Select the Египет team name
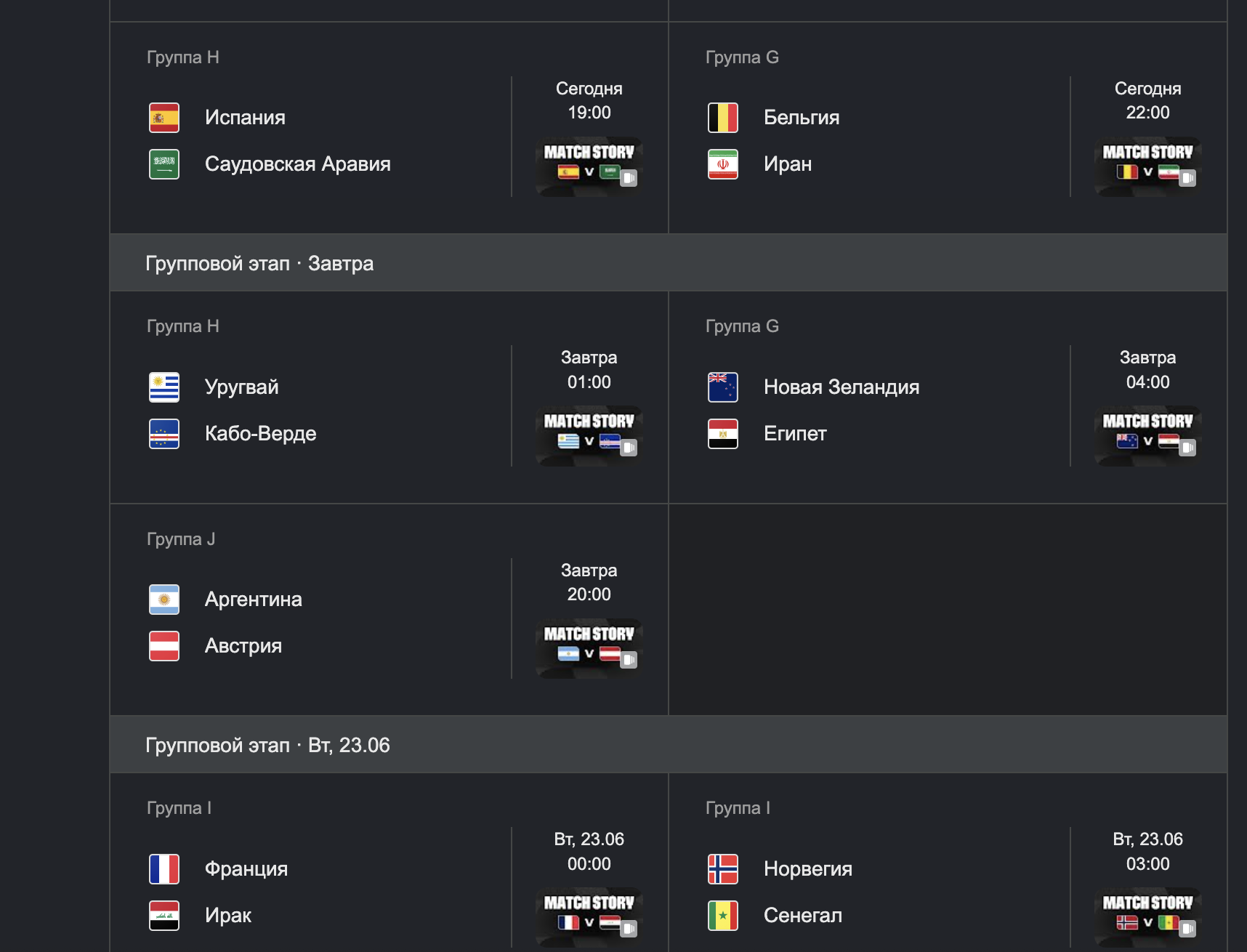 click(795, 434)
